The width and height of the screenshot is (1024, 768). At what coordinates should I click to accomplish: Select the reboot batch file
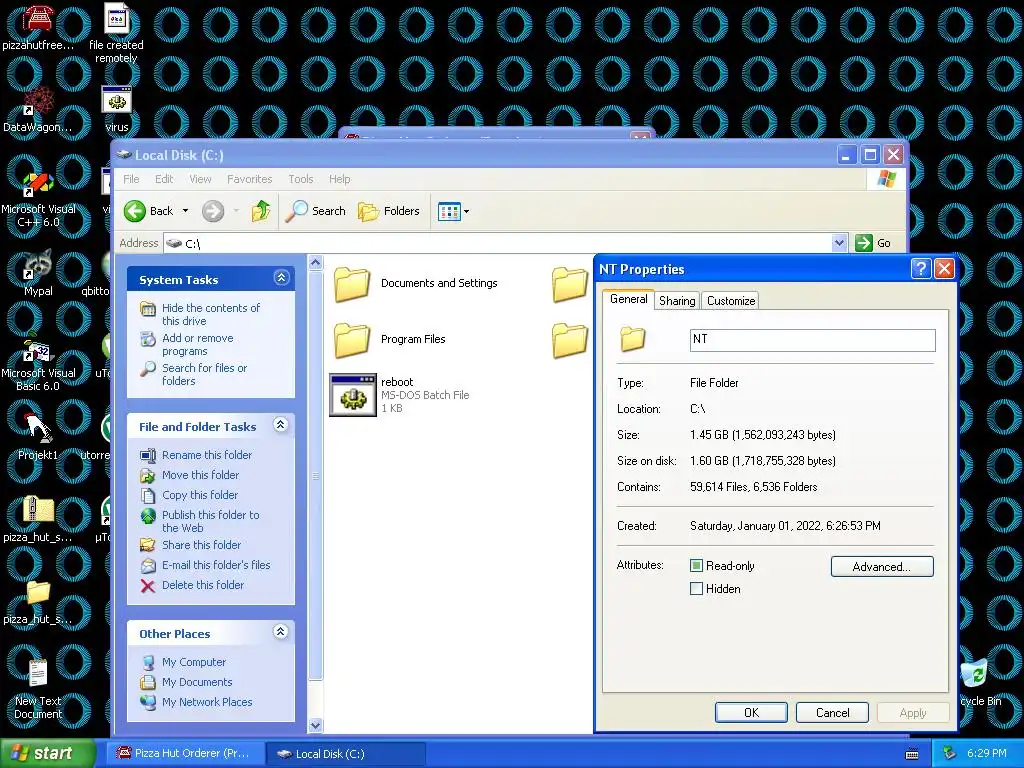coord(399,394)
